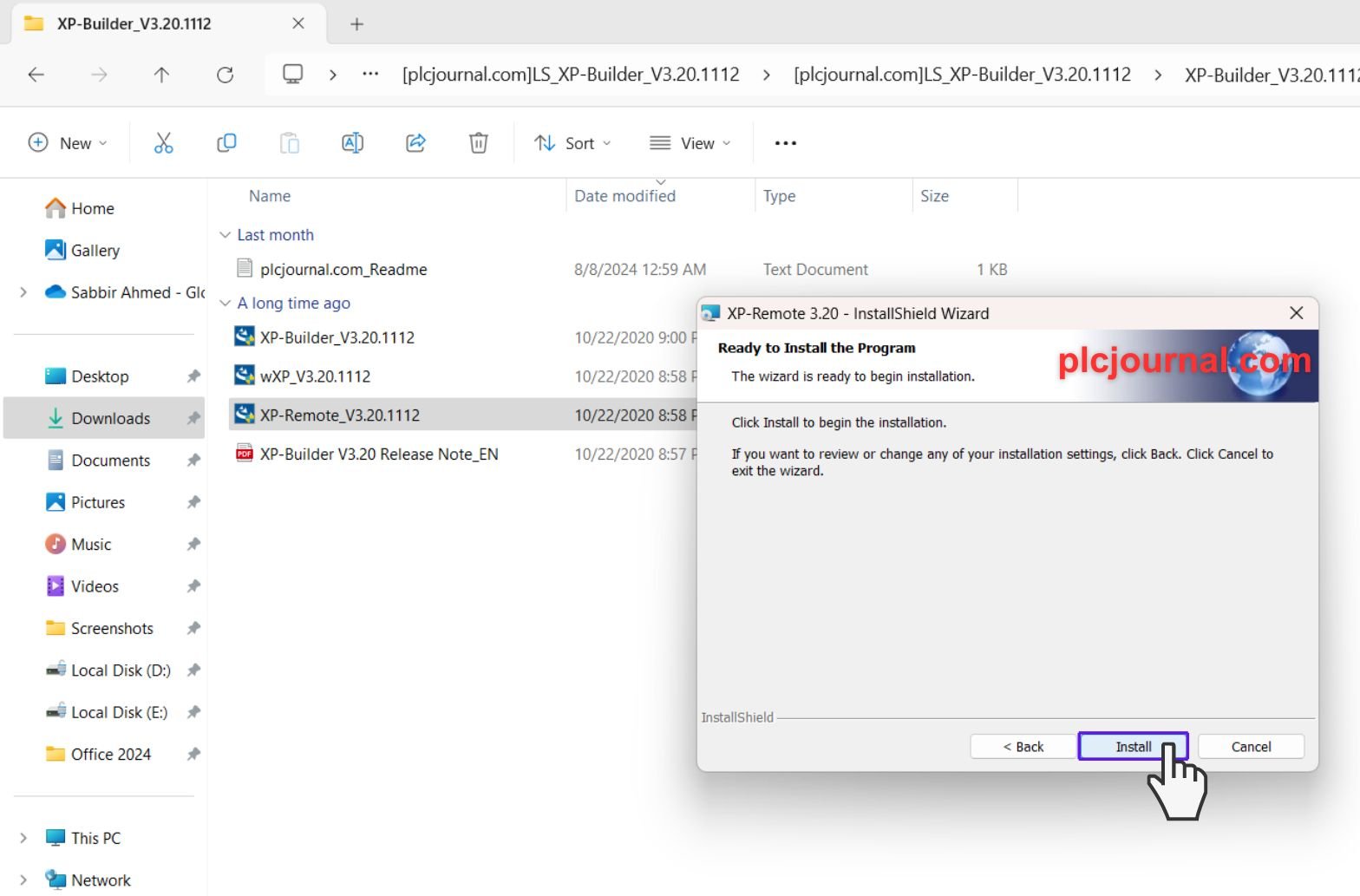Click the Text Document type cell
1360x896 pixels.
[x=815, y=270]
